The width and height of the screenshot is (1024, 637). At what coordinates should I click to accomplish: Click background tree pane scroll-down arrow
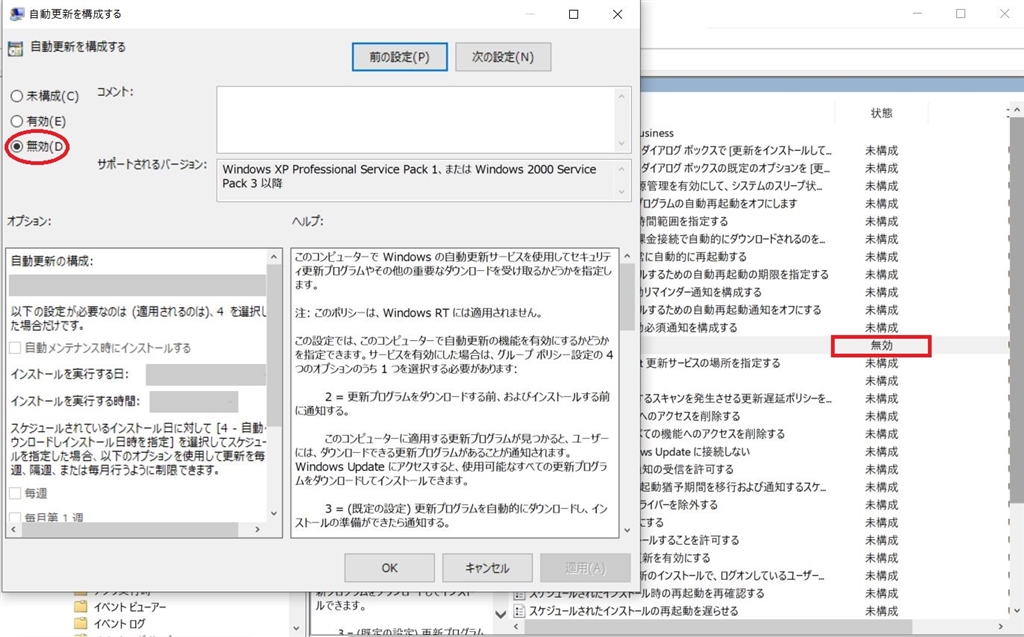(x=296, y=629)
